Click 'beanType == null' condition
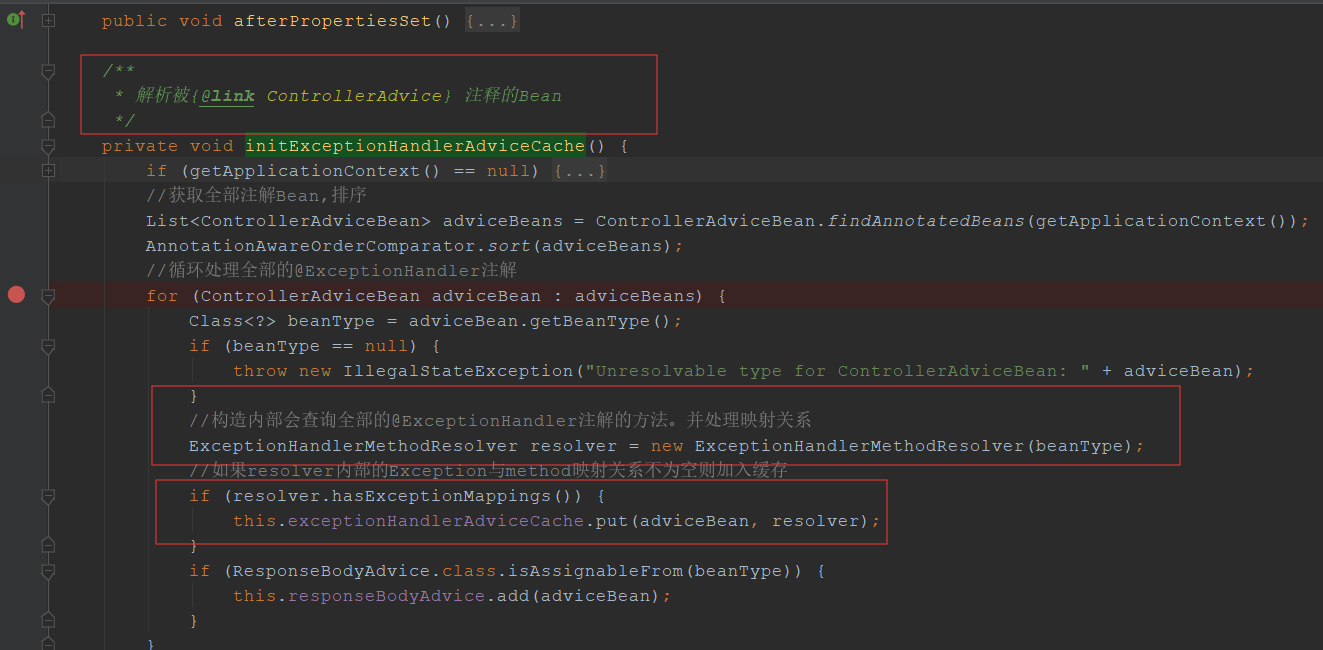This screenshot has height=650, width=1323. 321,346
